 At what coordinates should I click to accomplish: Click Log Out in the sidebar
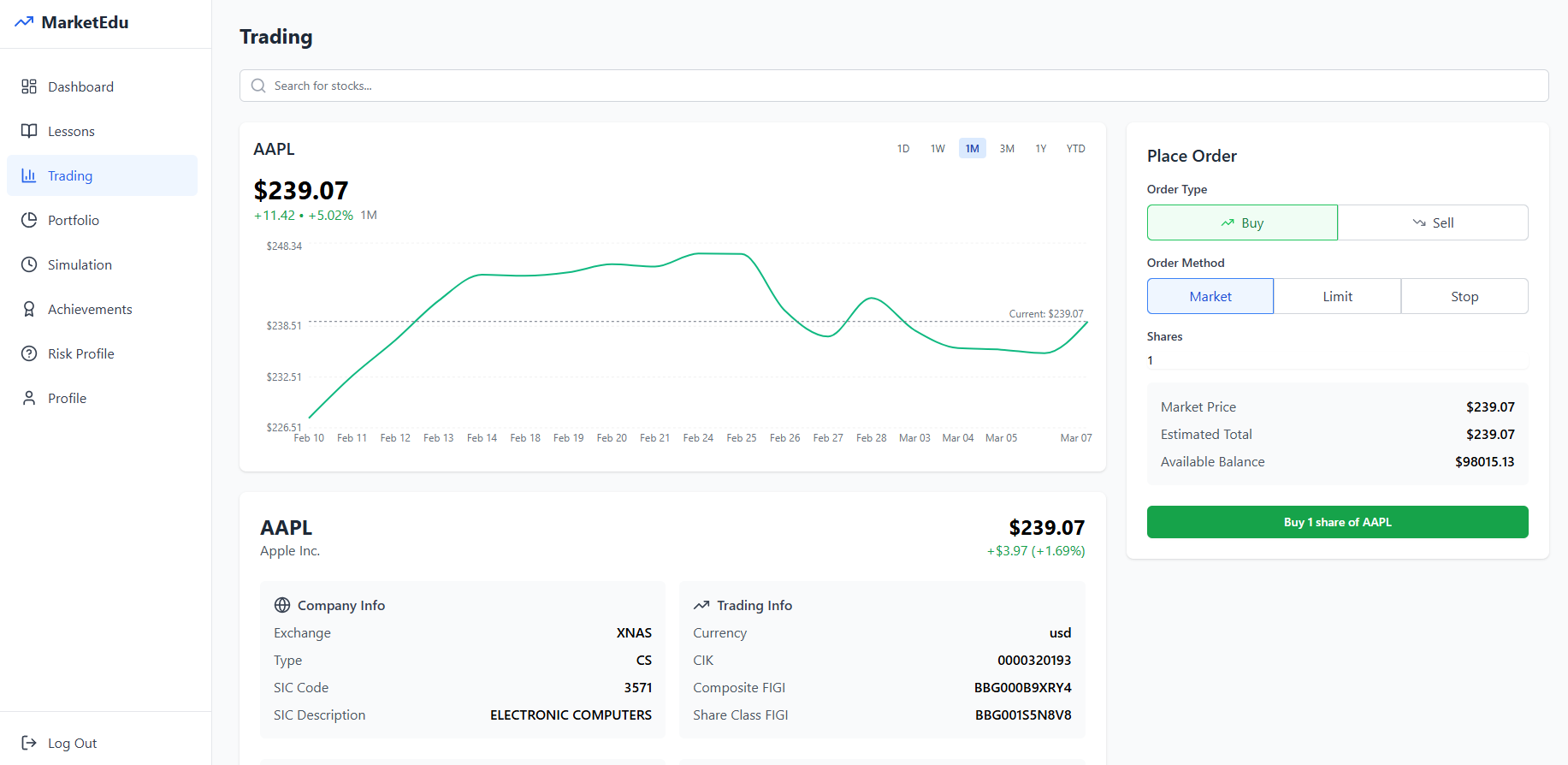point(103,743)
